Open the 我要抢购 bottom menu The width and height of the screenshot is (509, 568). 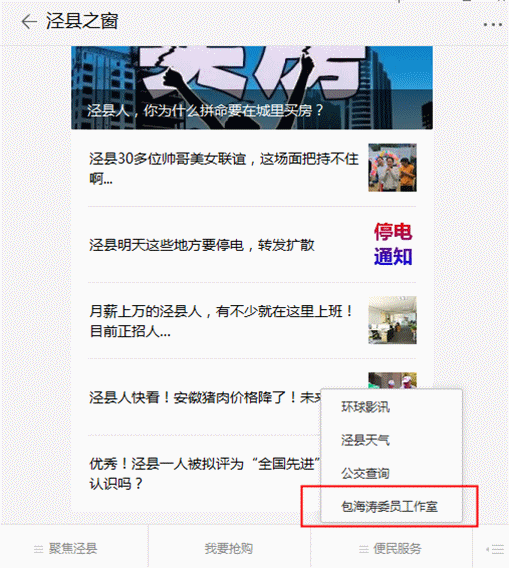(x=229, y=547)
